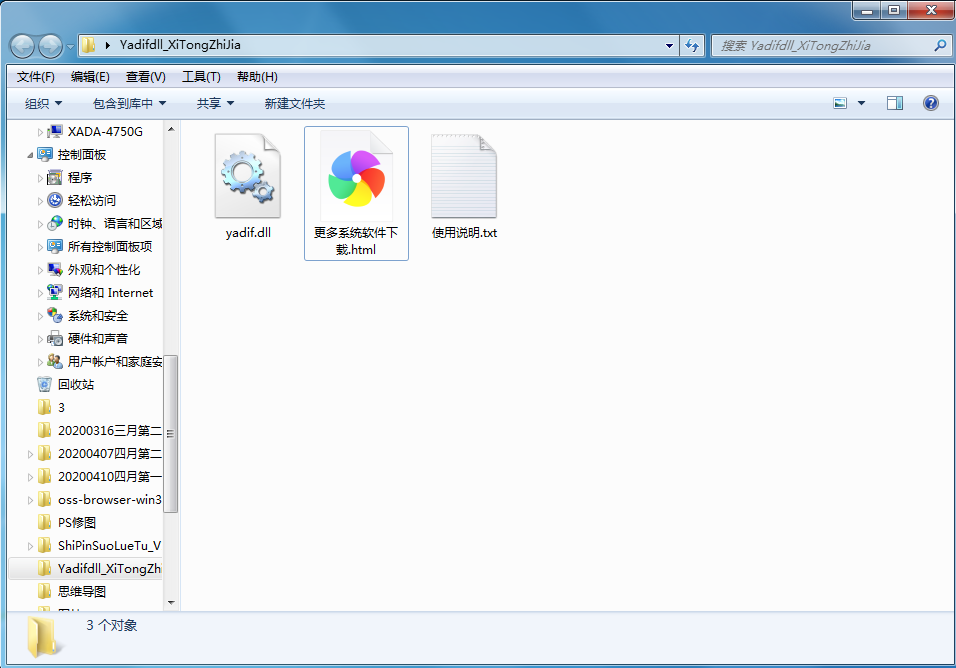Open the 文件(F) menu
Screen dimensions: 956x668
(35, 77)
